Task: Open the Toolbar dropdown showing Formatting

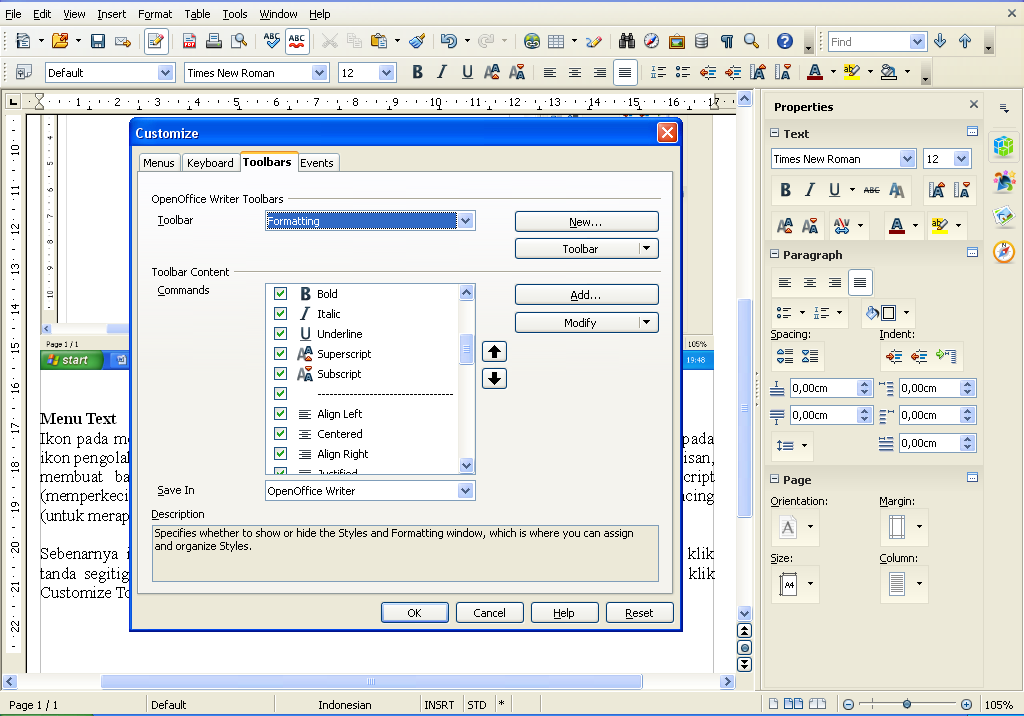Action: tap(467, 221)
